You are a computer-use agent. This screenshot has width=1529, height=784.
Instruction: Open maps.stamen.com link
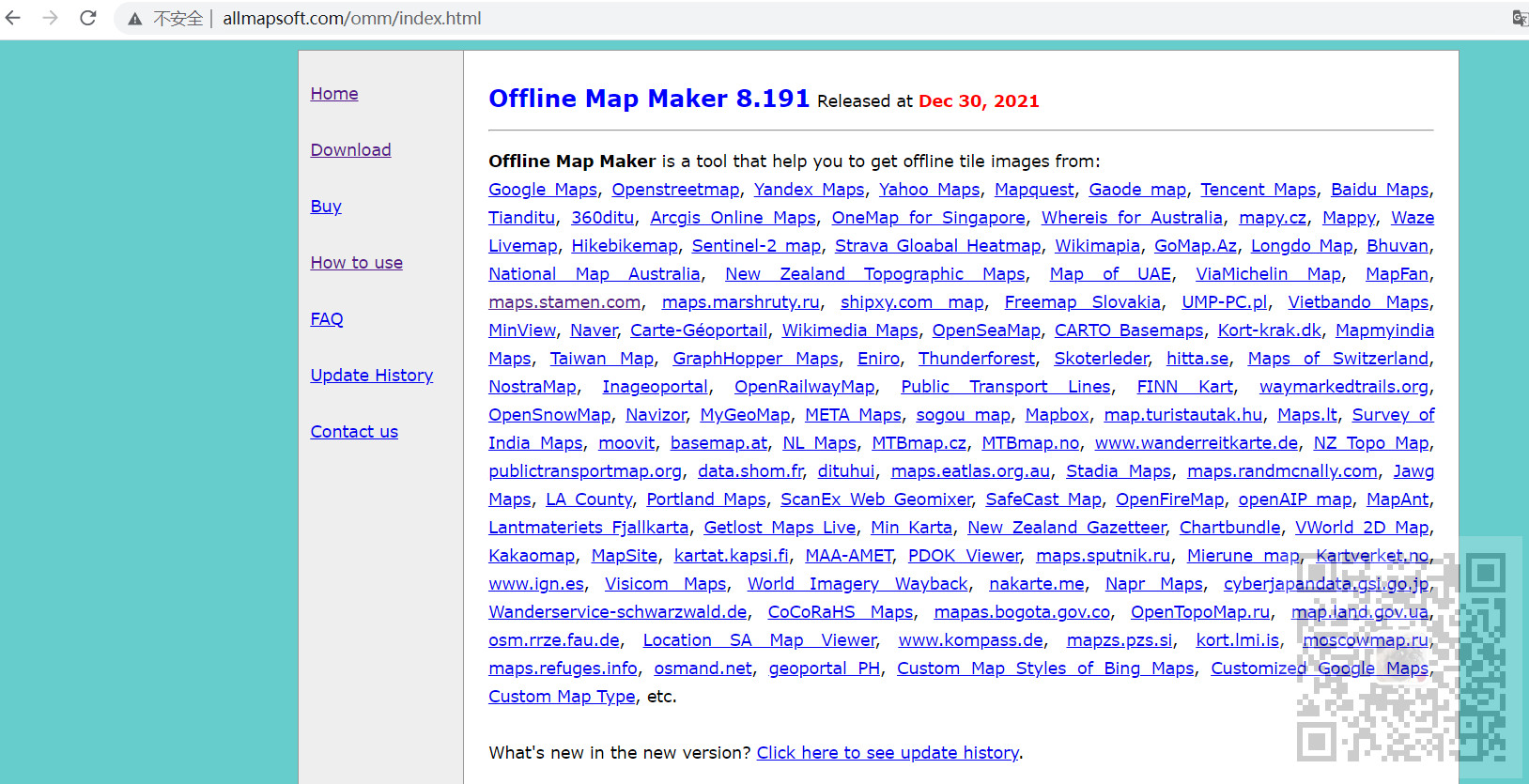click(x=564, y=302)
